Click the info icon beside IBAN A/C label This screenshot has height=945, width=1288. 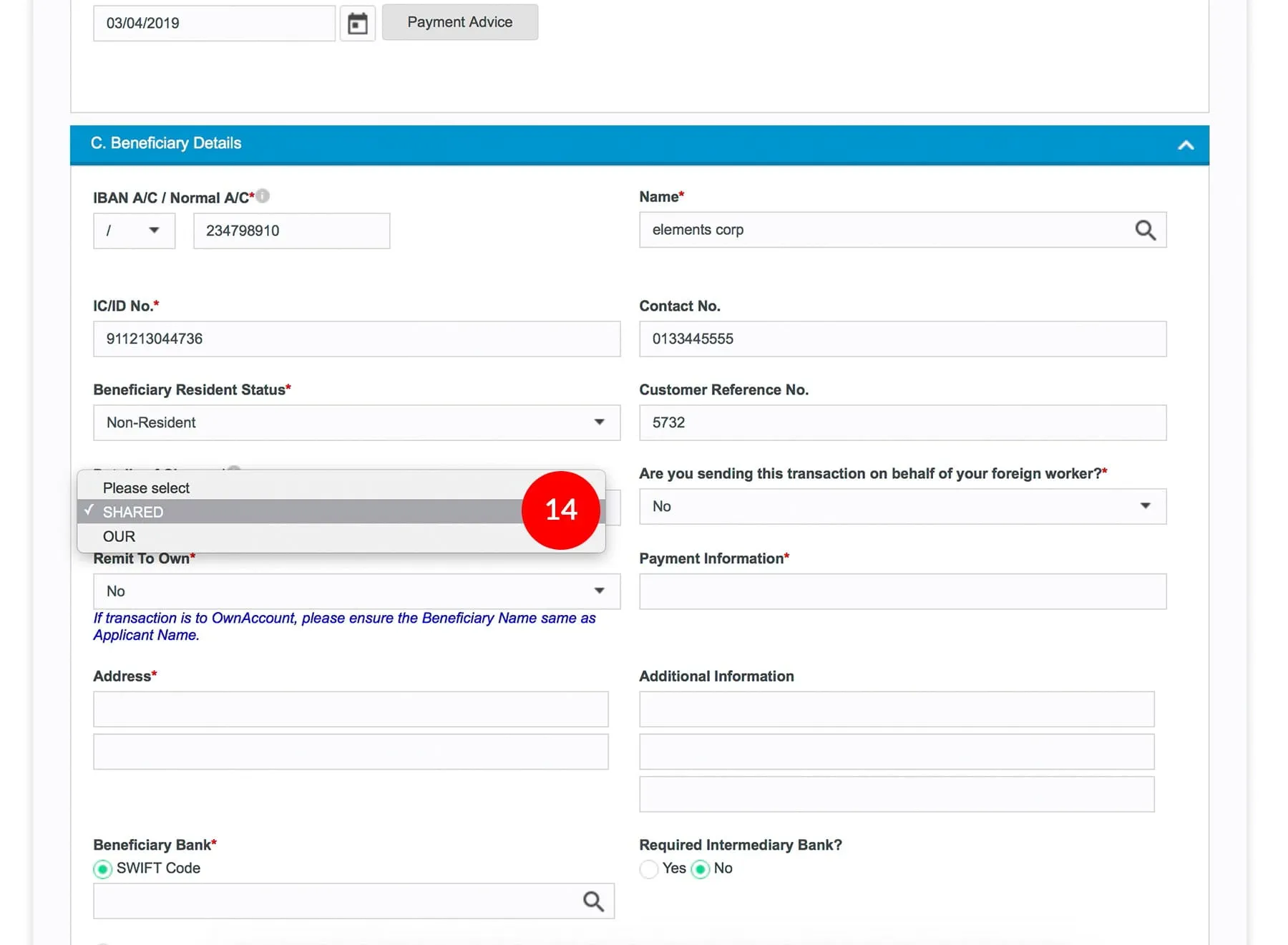[x=263, y=196]
